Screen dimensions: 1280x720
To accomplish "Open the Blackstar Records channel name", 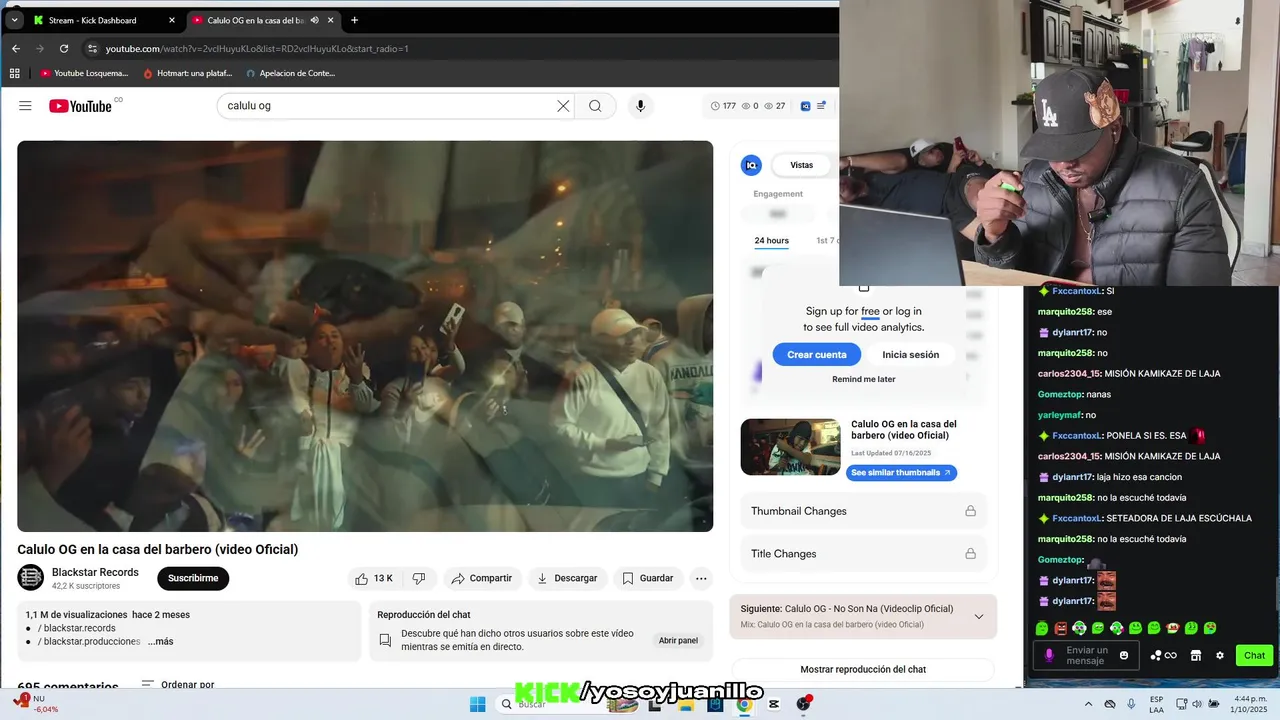I will (x=95, y=572).
